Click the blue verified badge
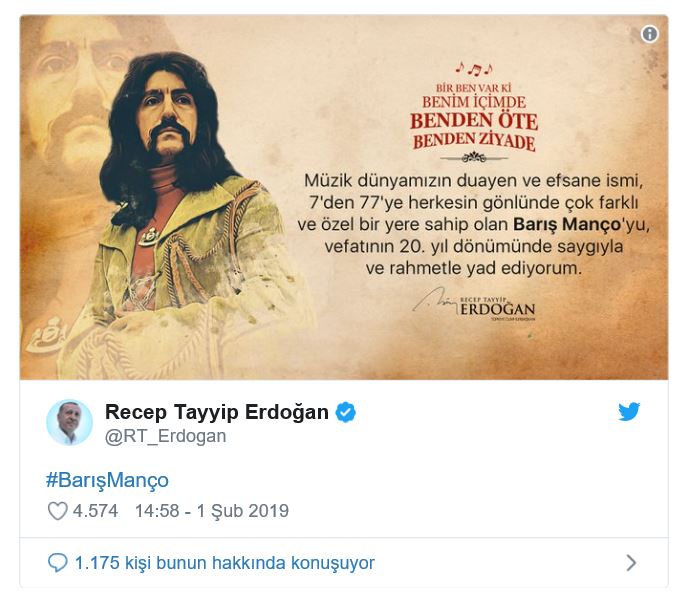 click(x=346, y=412)
